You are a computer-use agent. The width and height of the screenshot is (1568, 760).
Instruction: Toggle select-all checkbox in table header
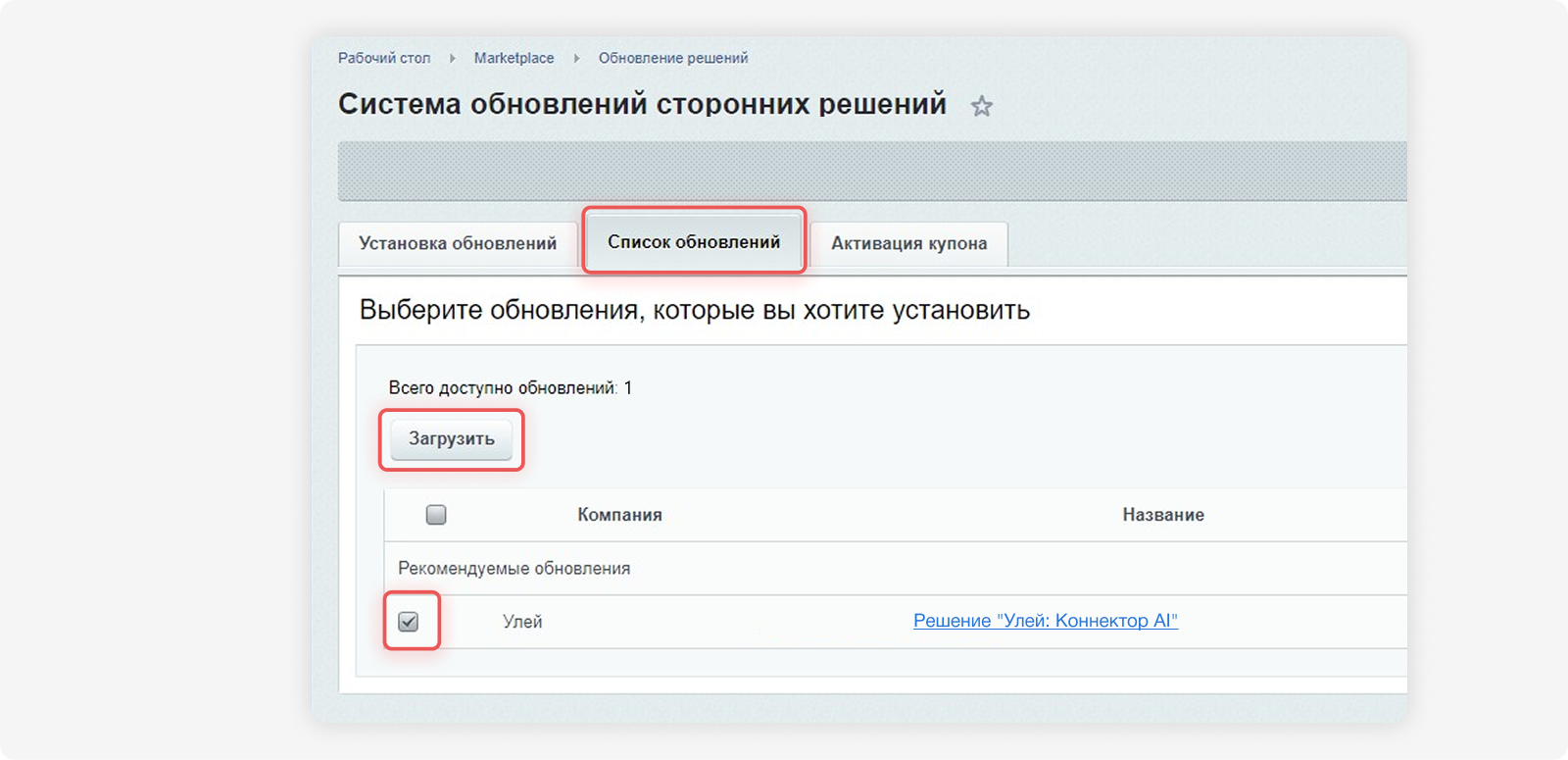[x=436, y=515]
